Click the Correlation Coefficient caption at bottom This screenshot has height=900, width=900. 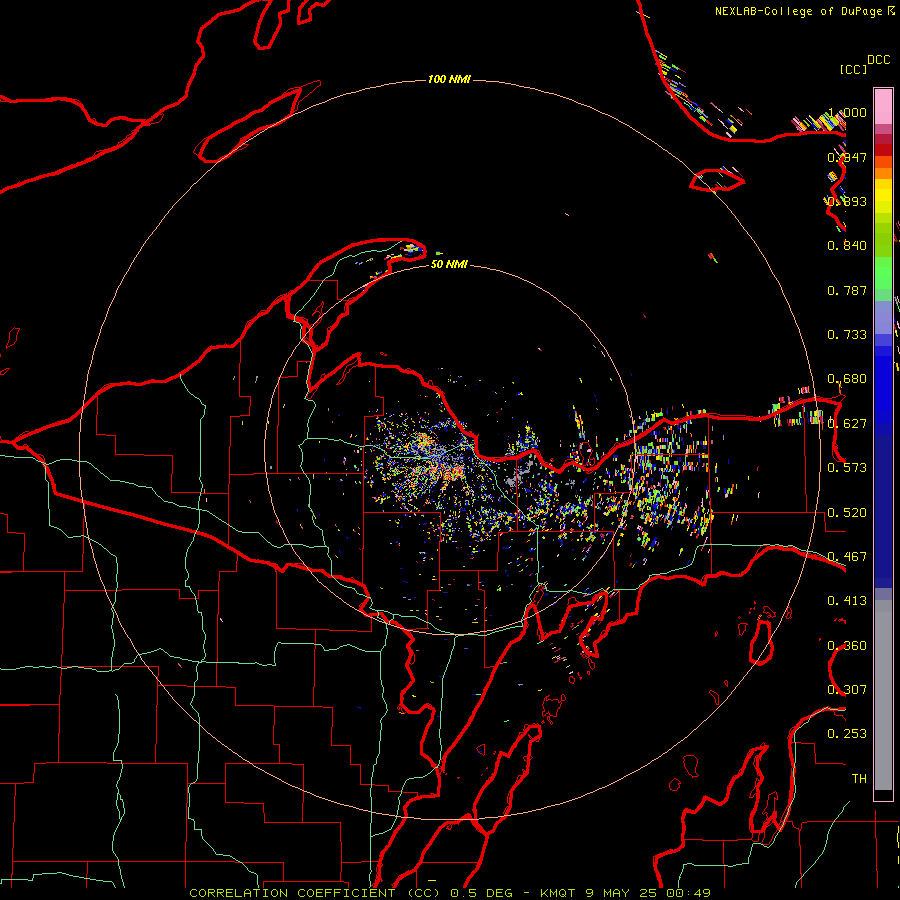[450, 893]
